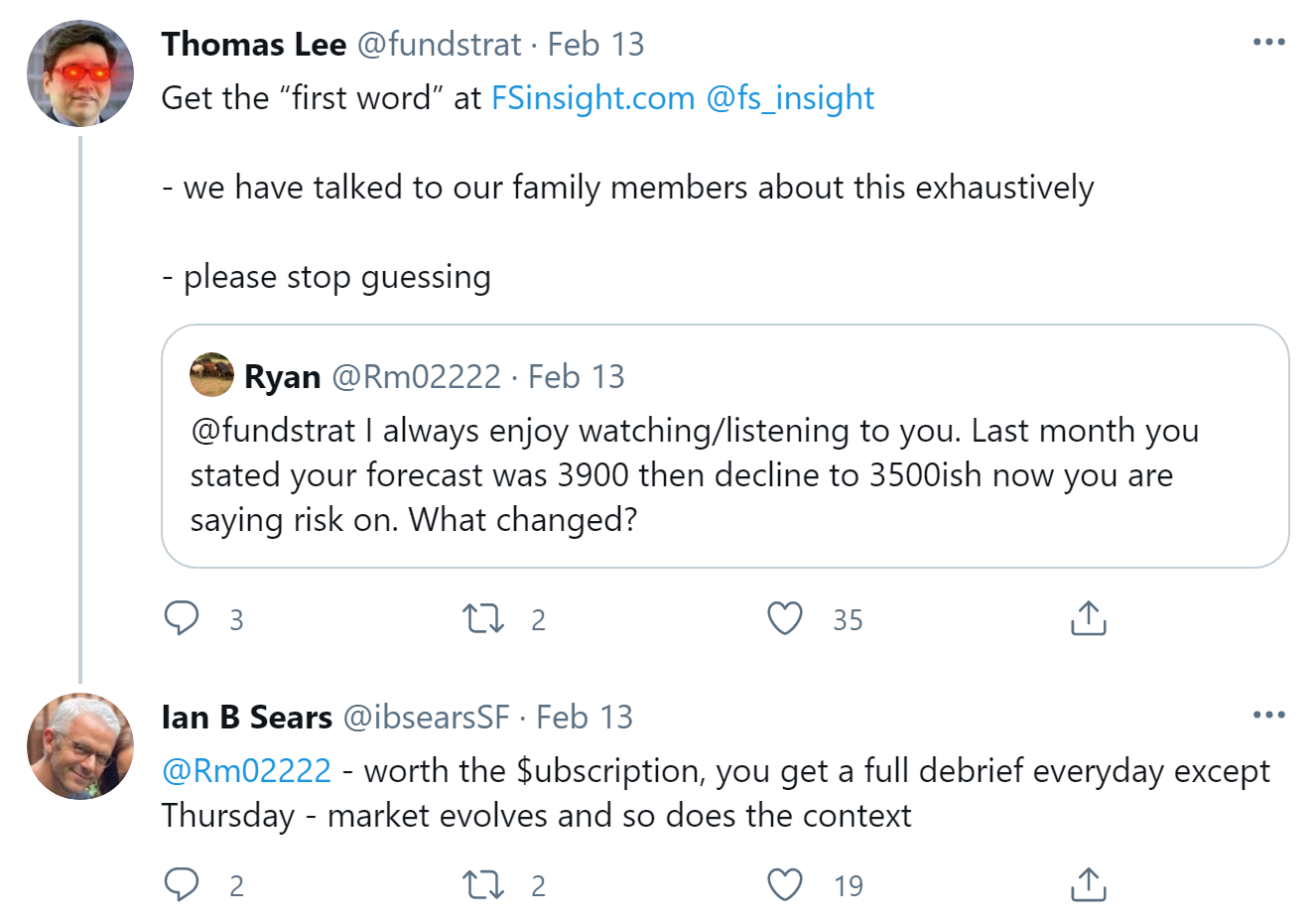Retweet Thomas Lee's tweet

tap(483, 618)
